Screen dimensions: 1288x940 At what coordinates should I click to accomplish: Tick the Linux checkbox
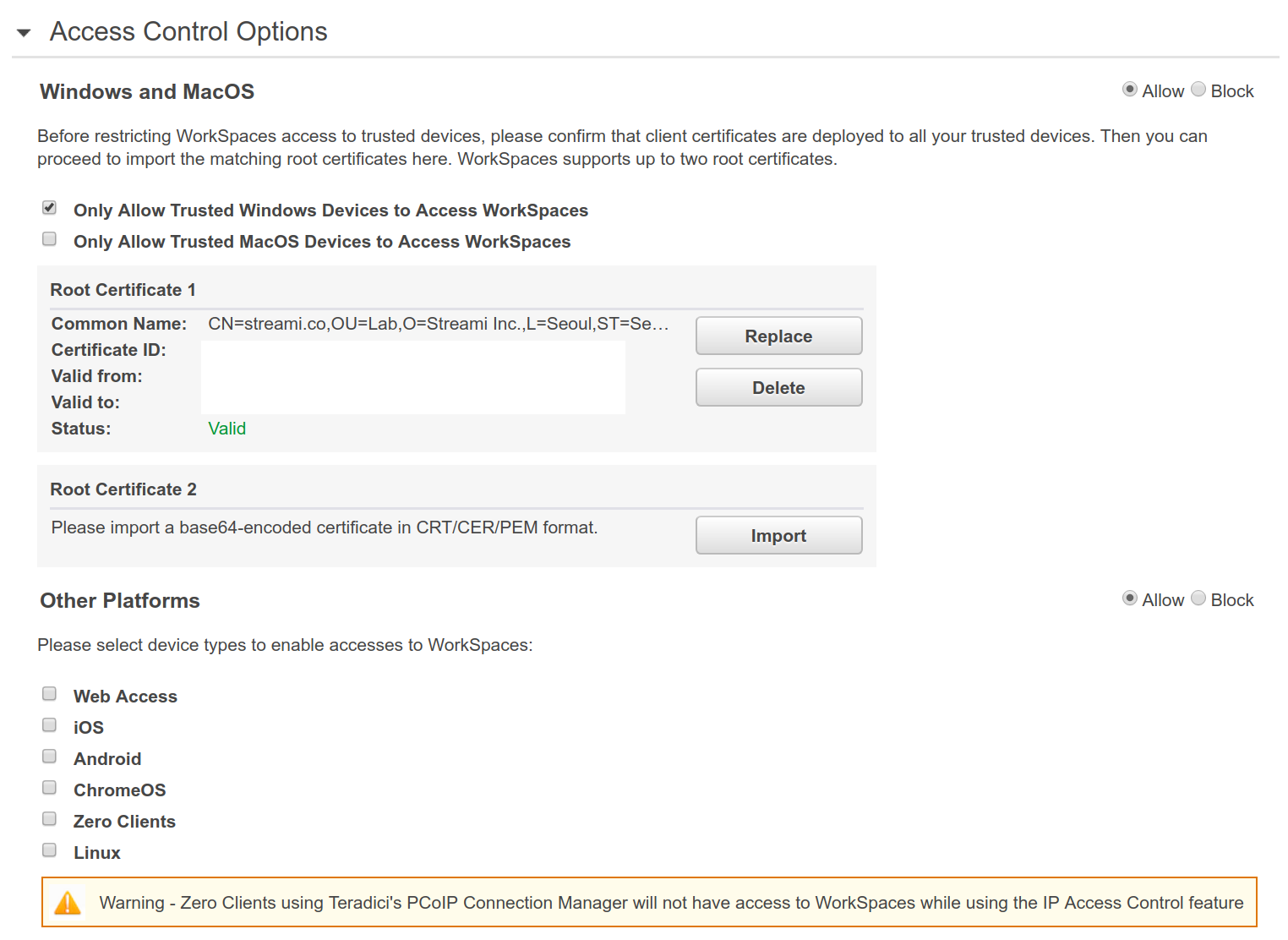pos(50,850)
